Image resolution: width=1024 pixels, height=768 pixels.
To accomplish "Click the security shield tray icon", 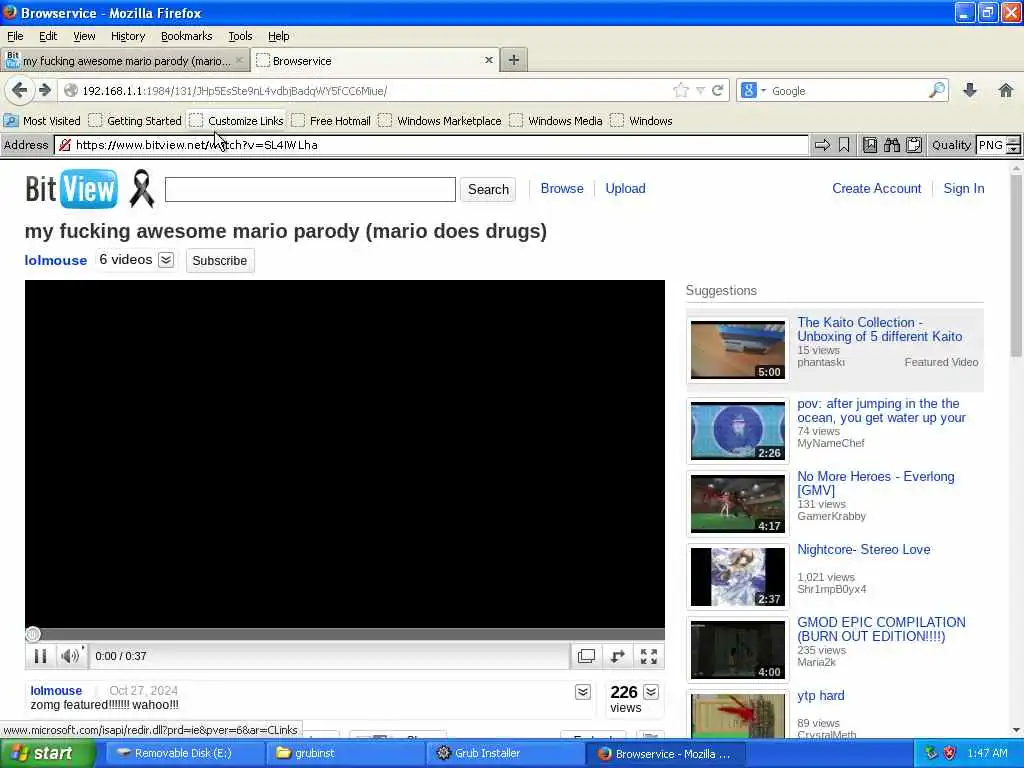I will point(950,753).
